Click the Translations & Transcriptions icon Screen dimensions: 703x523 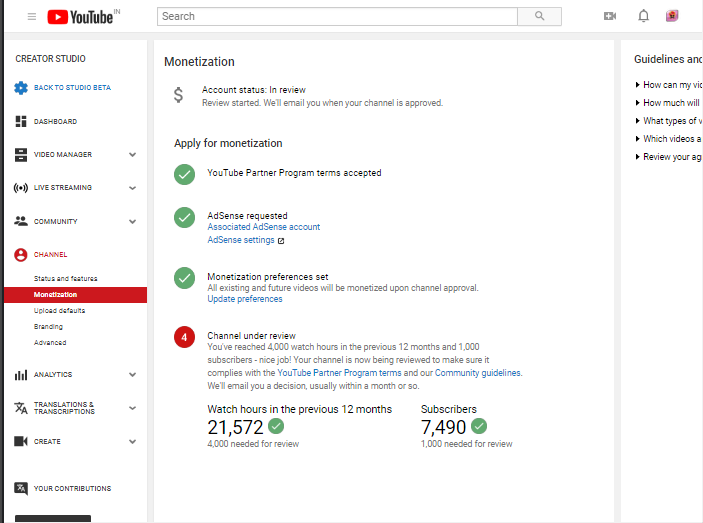(21, 408)
